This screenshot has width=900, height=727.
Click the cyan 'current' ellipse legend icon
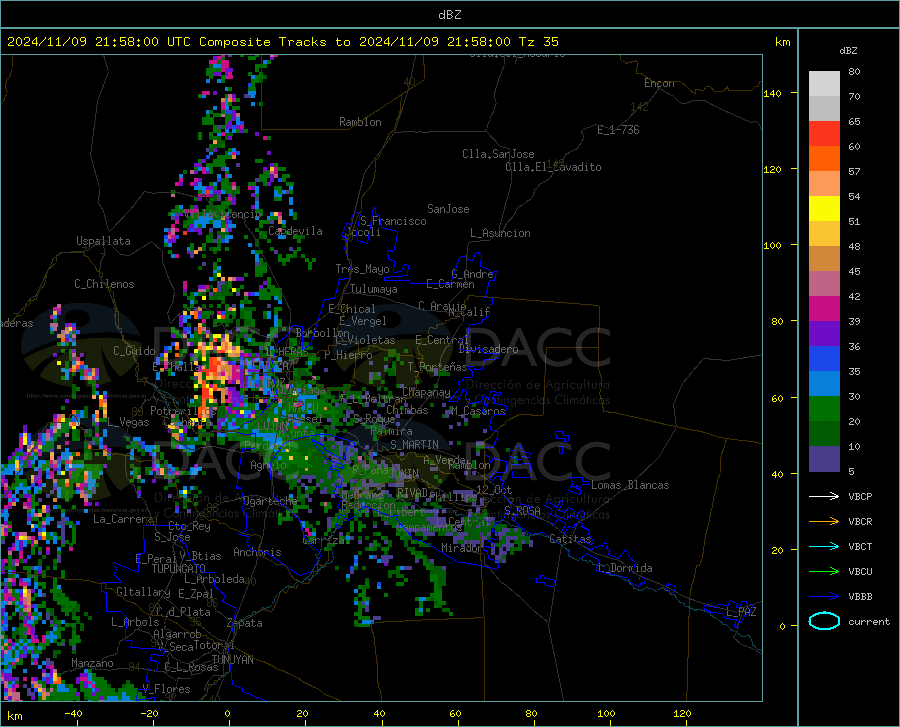point(824,621)
